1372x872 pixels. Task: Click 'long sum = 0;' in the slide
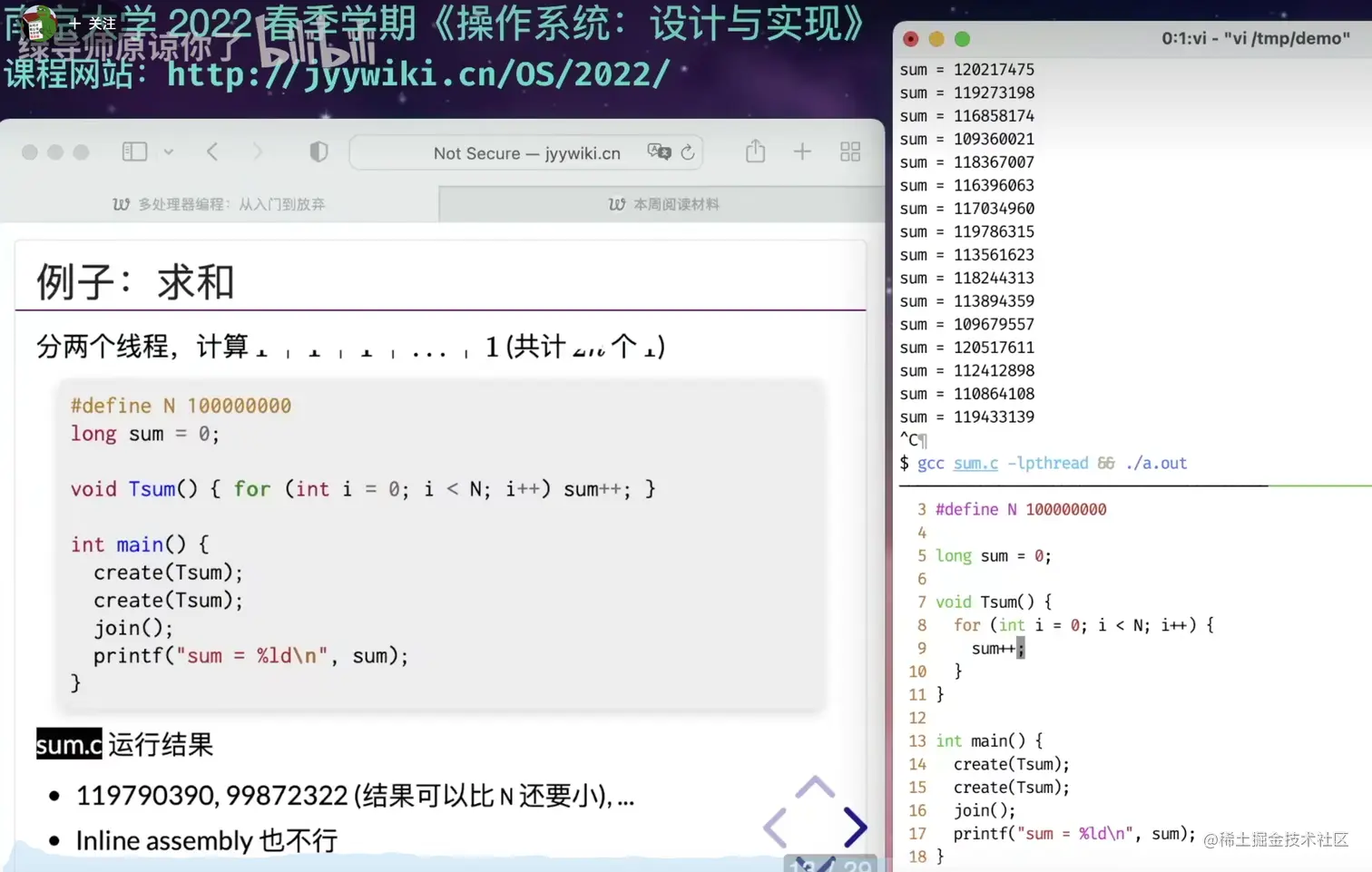pyautogui.click(x=145, y=434)
